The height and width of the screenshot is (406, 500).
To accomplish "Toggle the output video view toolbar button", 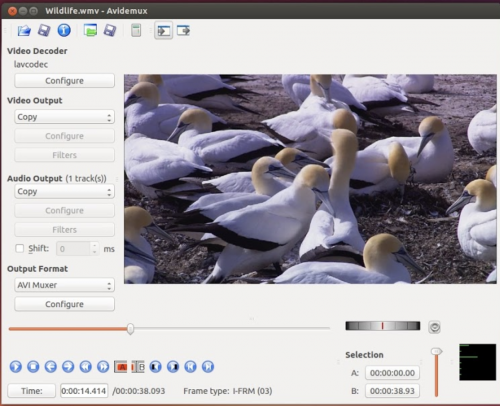I will point(183,31).
